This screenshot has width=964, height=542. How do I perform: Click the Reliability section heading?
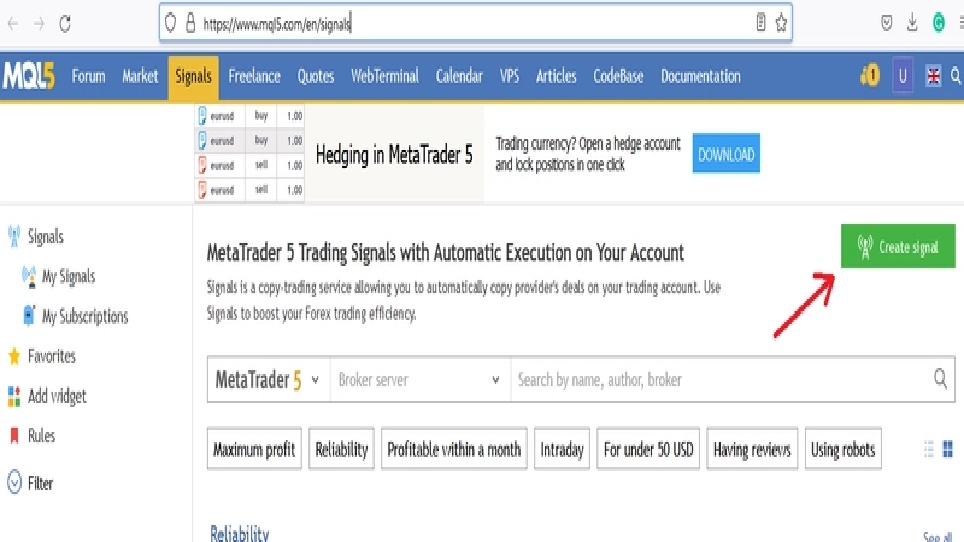240,533
